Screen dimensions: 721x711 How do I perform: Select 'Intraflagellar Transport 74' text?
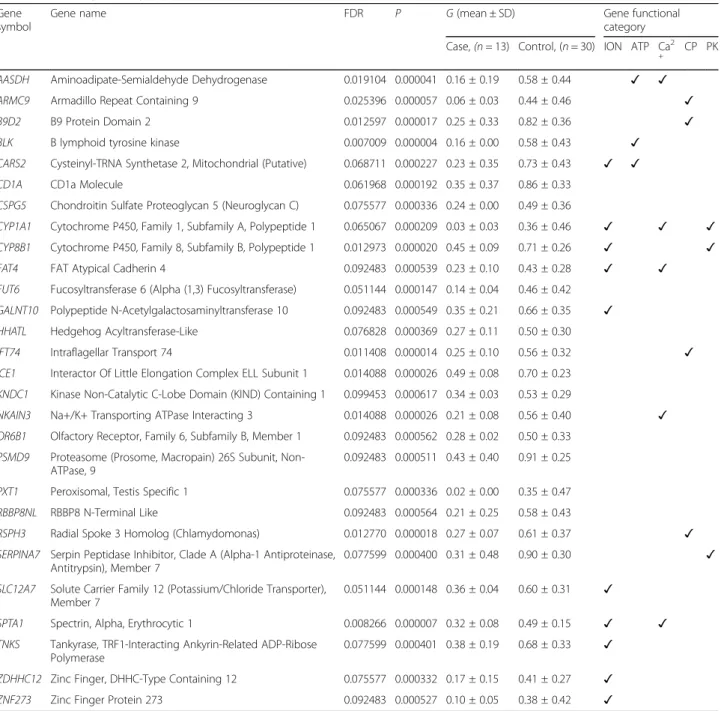111,353
